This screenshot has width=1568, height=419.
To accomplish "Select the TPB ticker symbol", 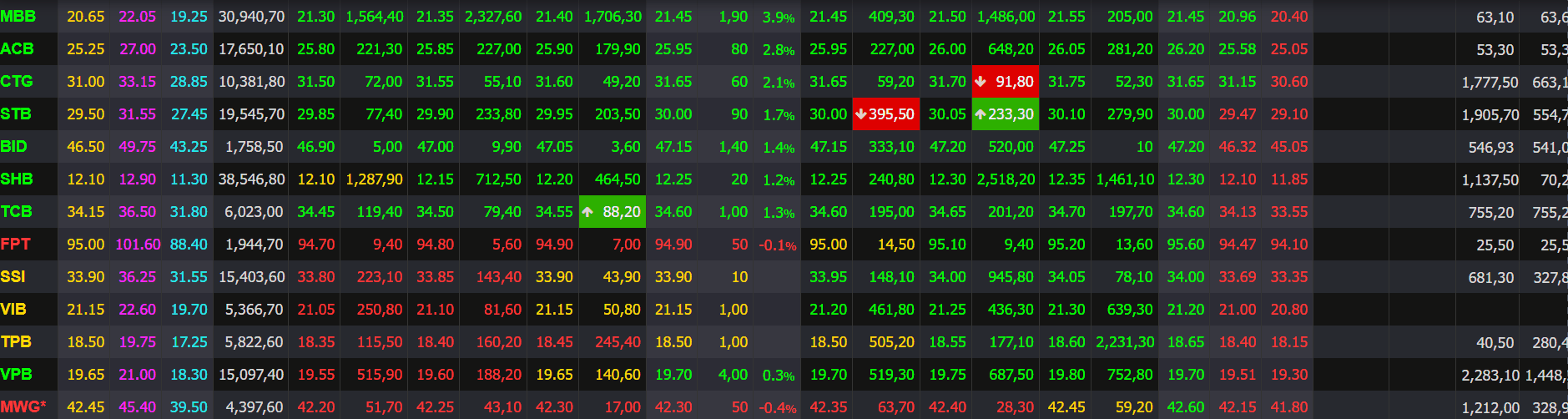I will point(16,341).
